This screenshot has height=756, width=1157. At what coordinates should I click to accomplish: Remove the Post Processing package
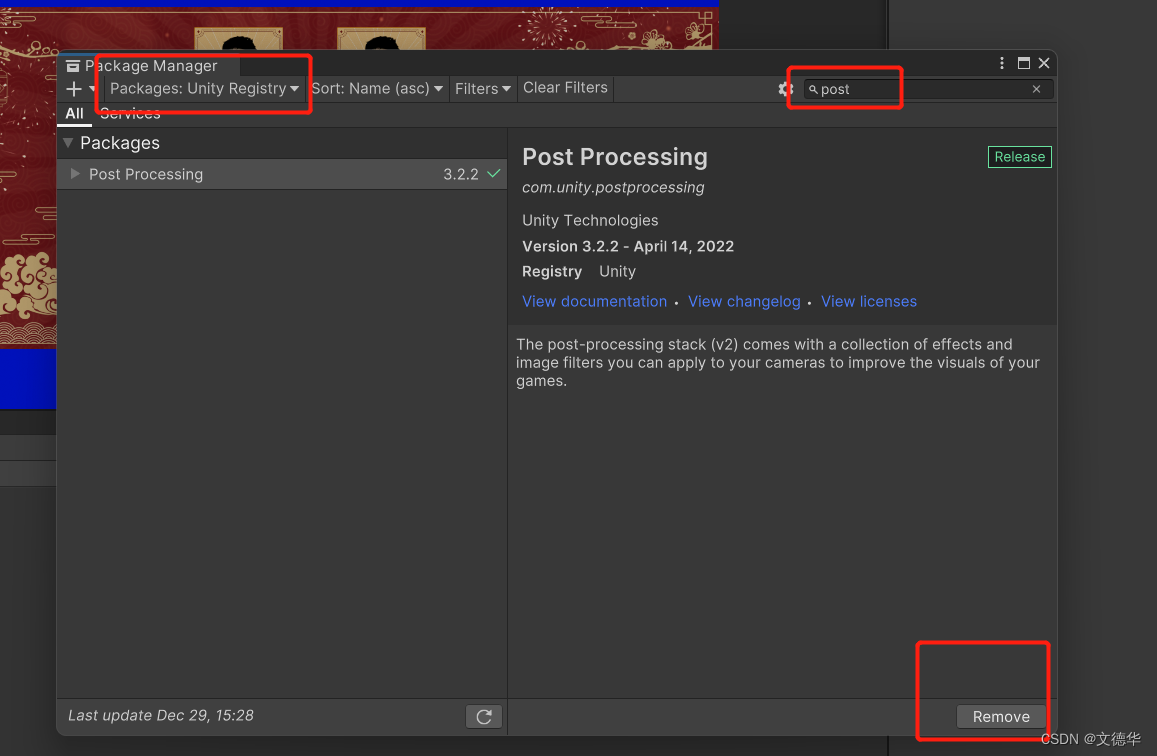point(1001,716)
